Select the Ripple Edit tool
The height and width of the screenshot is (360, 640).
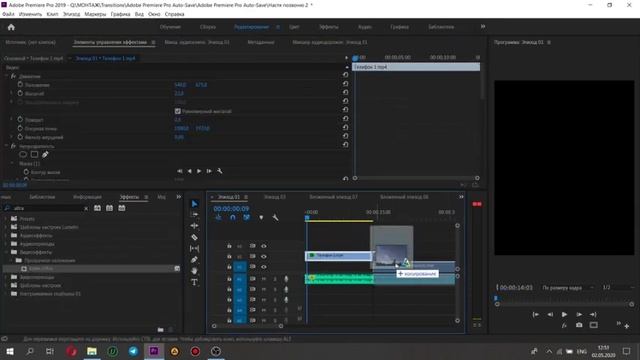point(194,226)
